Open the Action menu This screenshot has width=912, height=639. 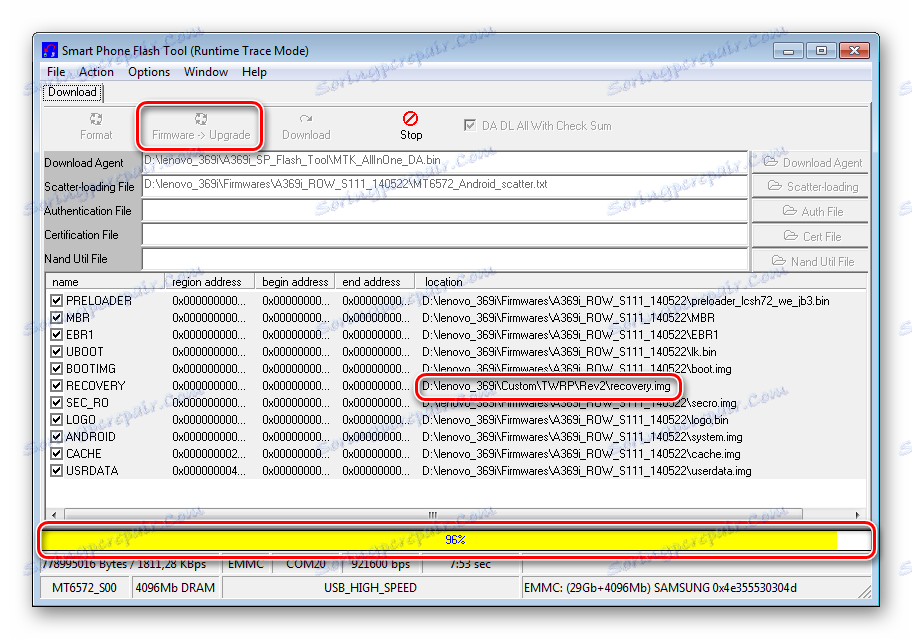pos(96,72)
